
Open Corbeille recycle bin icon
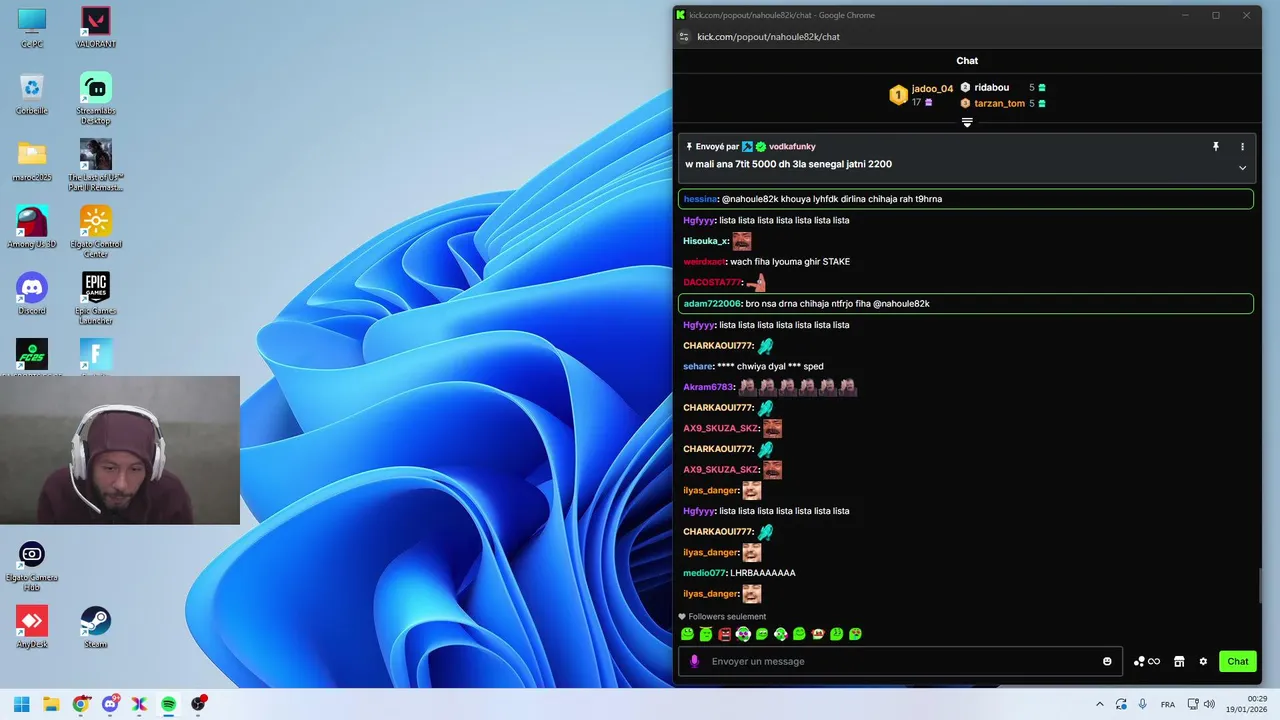click(x=32, y=95)
